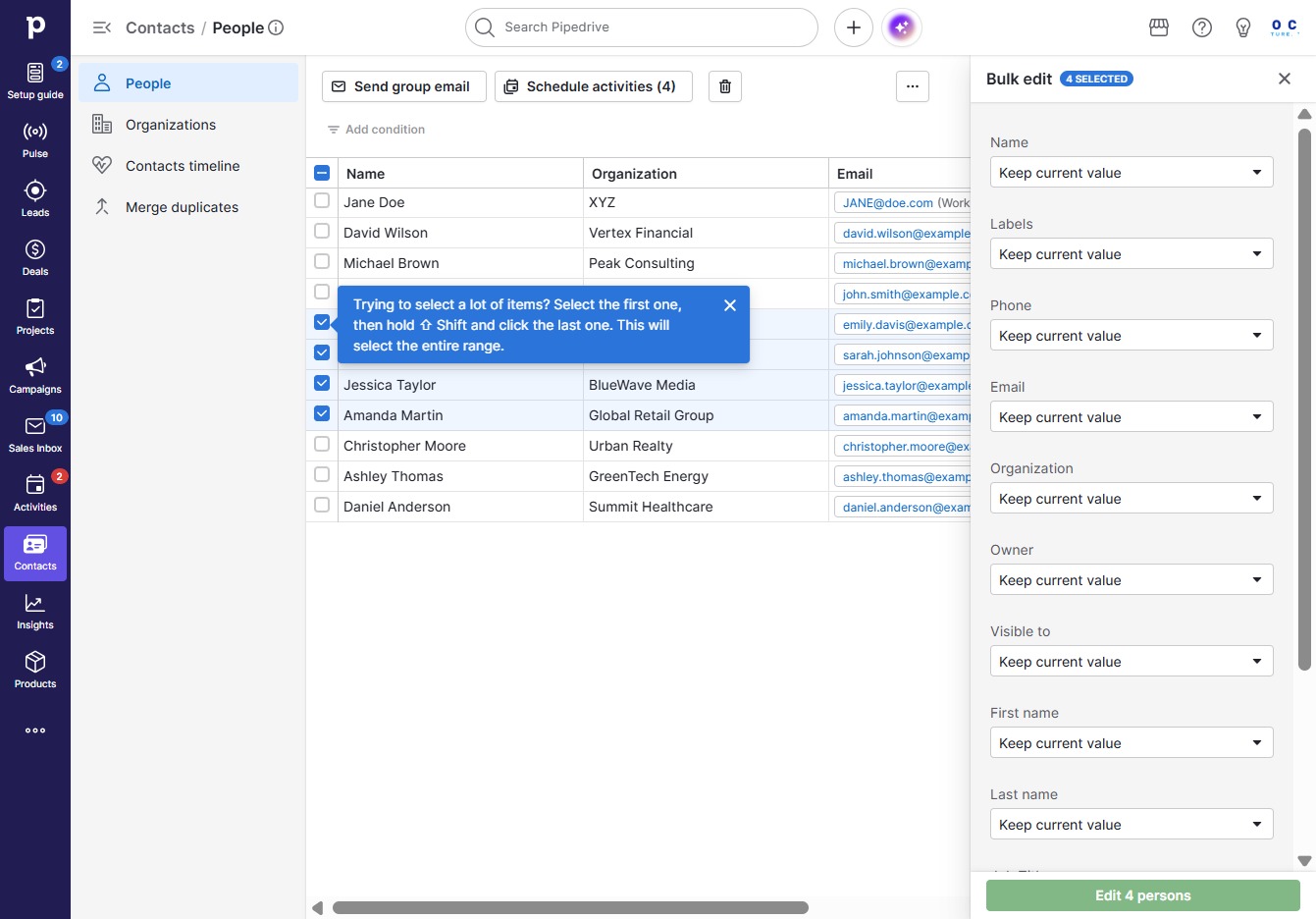Select People in the contacts menu
1316x919 pixels.
[188, 83]
